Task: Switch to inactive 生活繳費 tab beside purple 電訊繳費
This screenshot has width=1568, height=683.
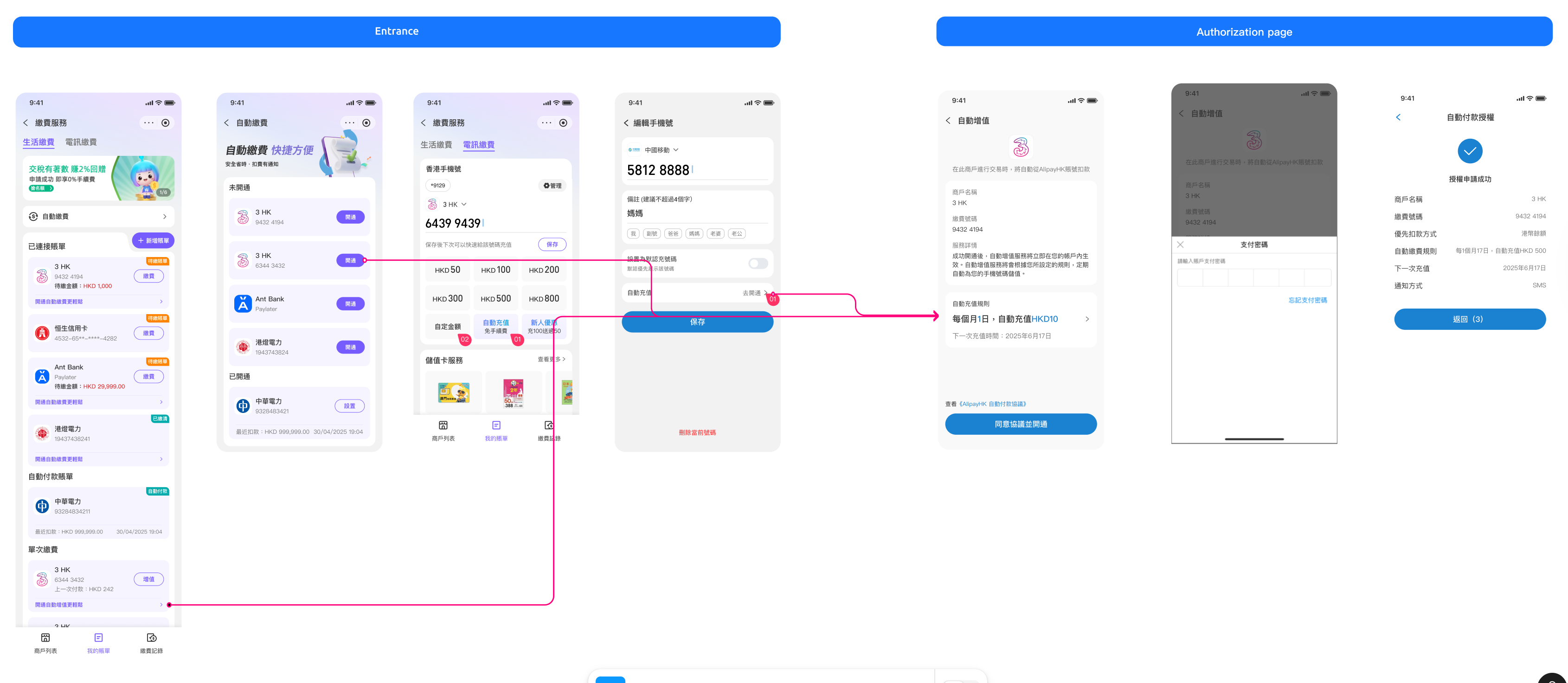Action: click(x=437, y=145)
